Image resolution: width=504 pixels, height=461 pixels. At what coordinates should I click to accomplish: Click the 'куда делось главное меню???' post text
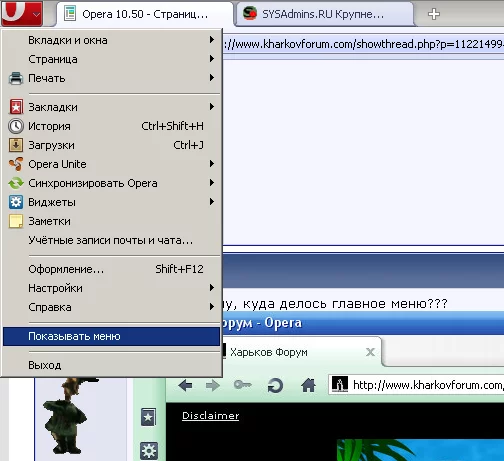tap(345, 304)
